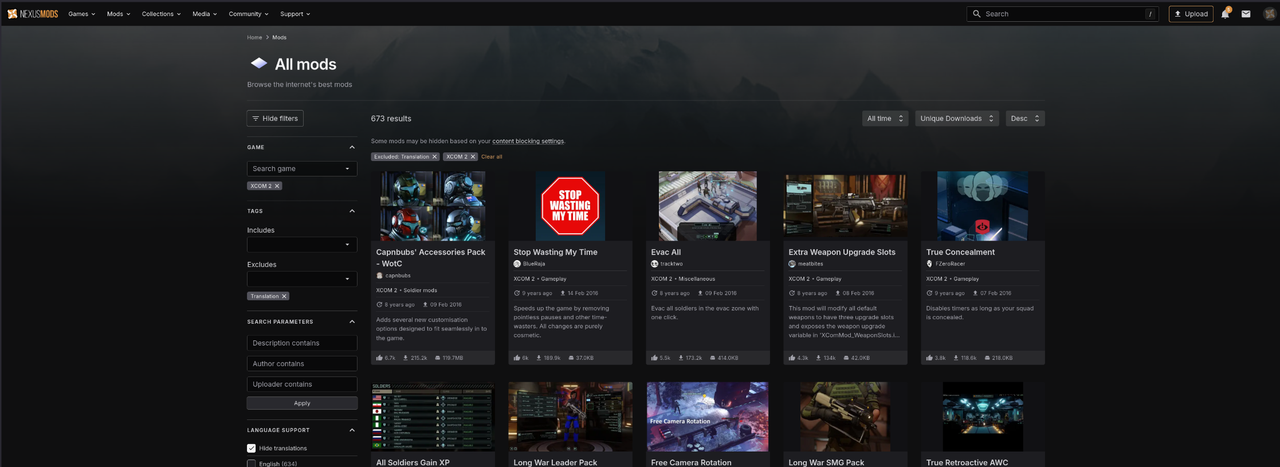Click file size icon on Evac All card
This screenshot has height=467, width=1280.
713,357
